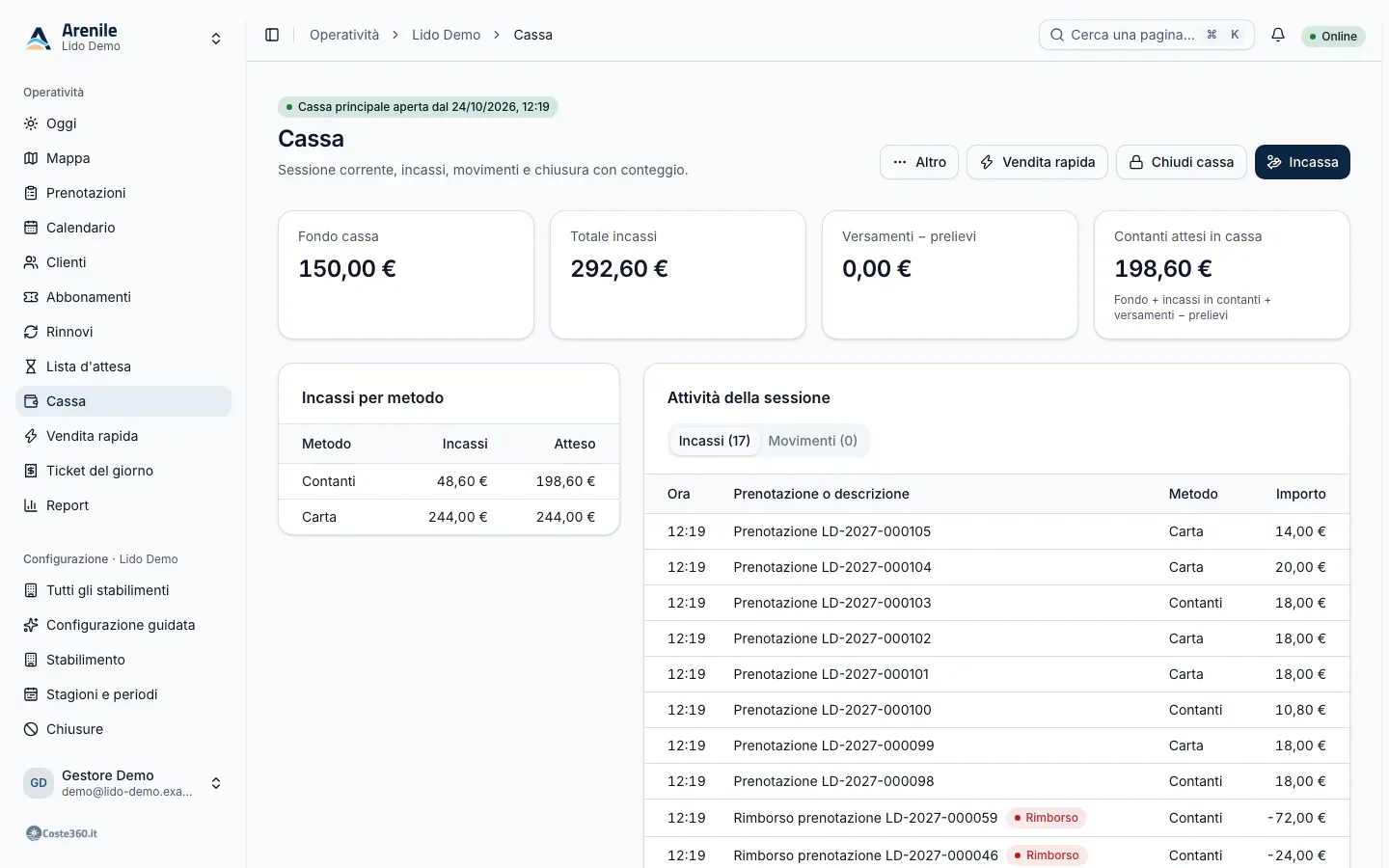Click the Online status badge
1389x868 pixels.
click(1333, 37)
